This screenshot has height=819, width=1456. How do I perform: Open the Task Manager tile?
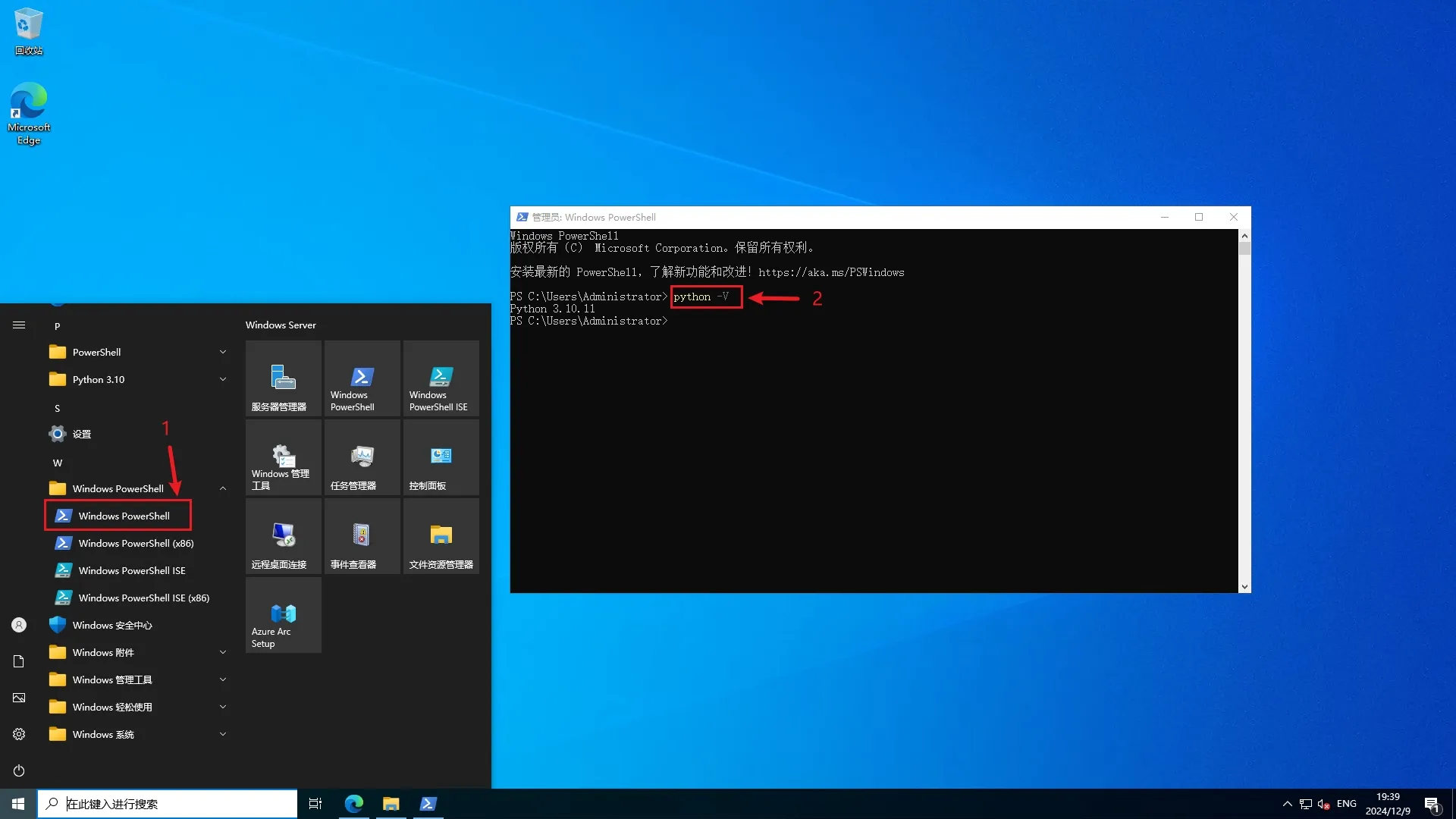click(x=362, y=457)
